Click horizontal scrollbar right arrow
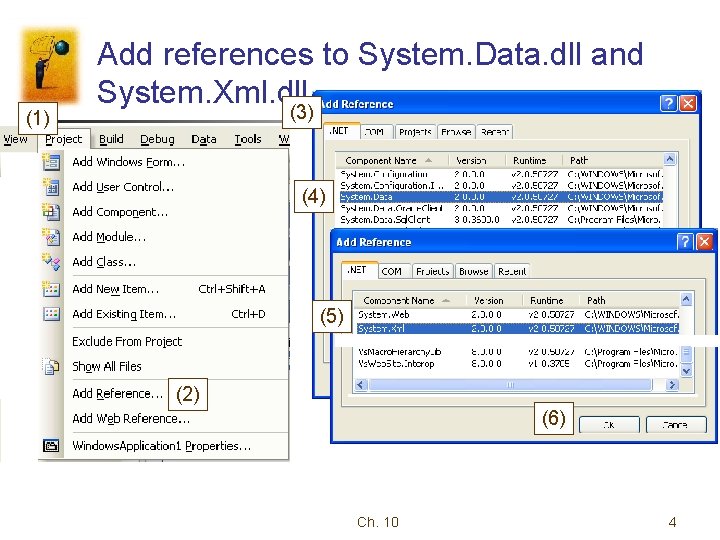The width and height of the screenshot is (720, 540). (672, 385)
